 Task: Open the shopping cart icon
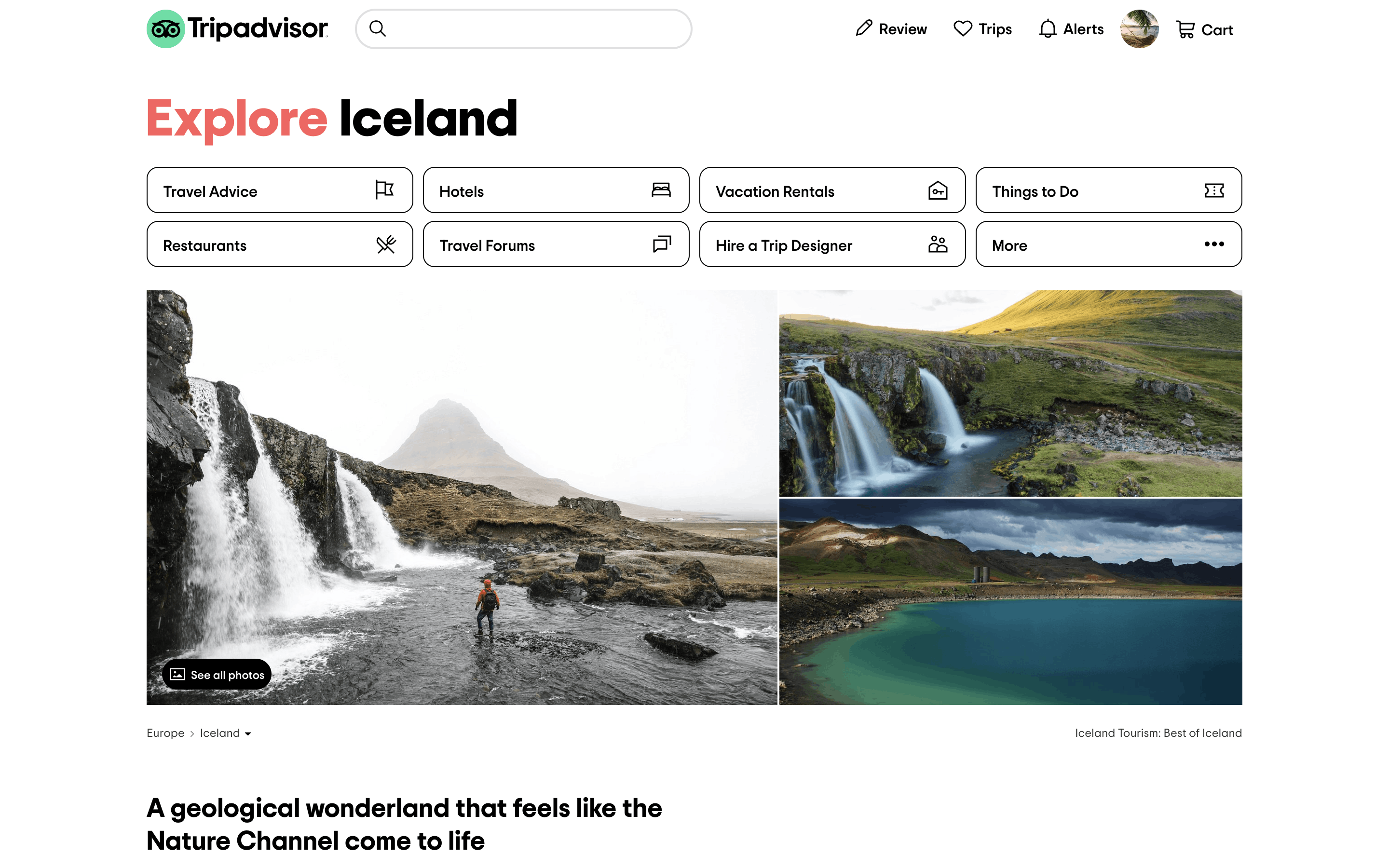point(1185,29)
